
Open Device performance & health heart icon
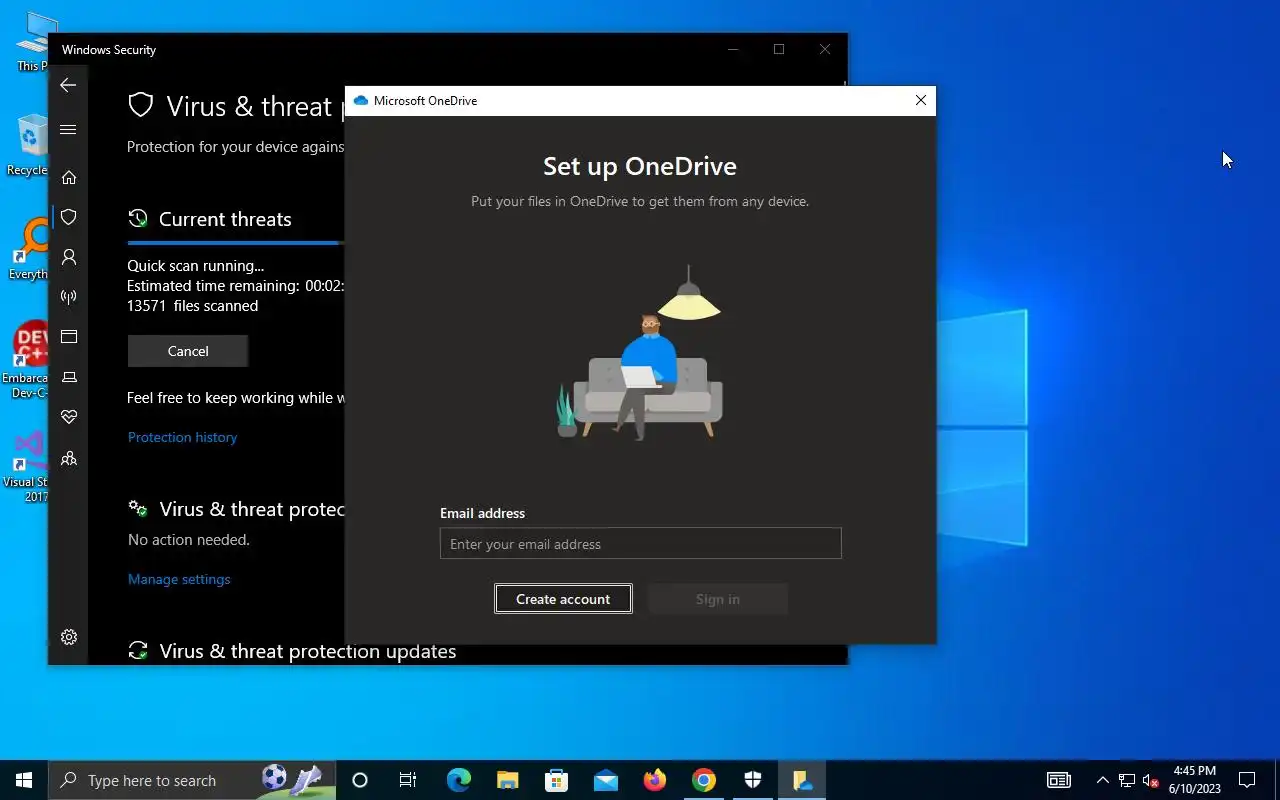coord(68,417)
